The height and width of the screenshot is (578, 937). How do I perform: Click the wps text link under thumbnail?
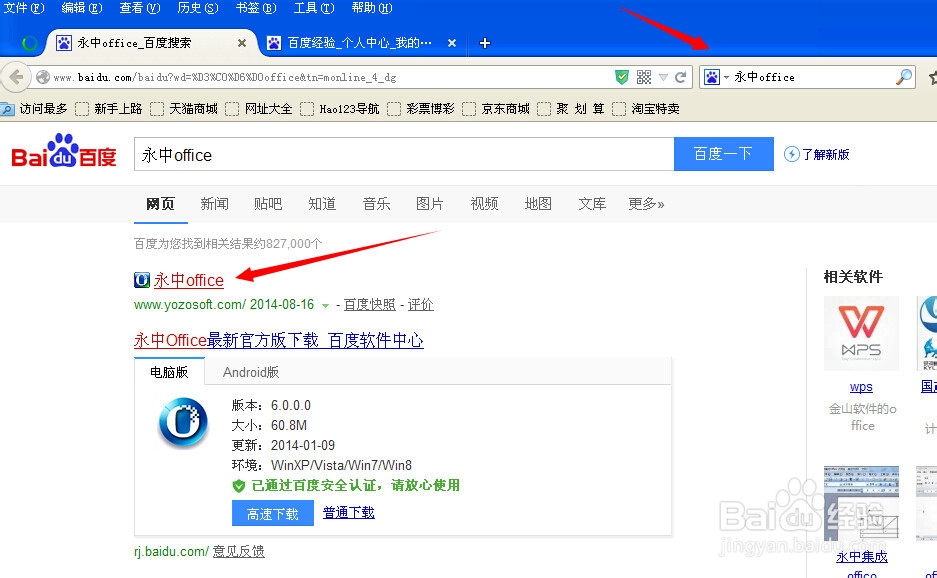point(861,387)
